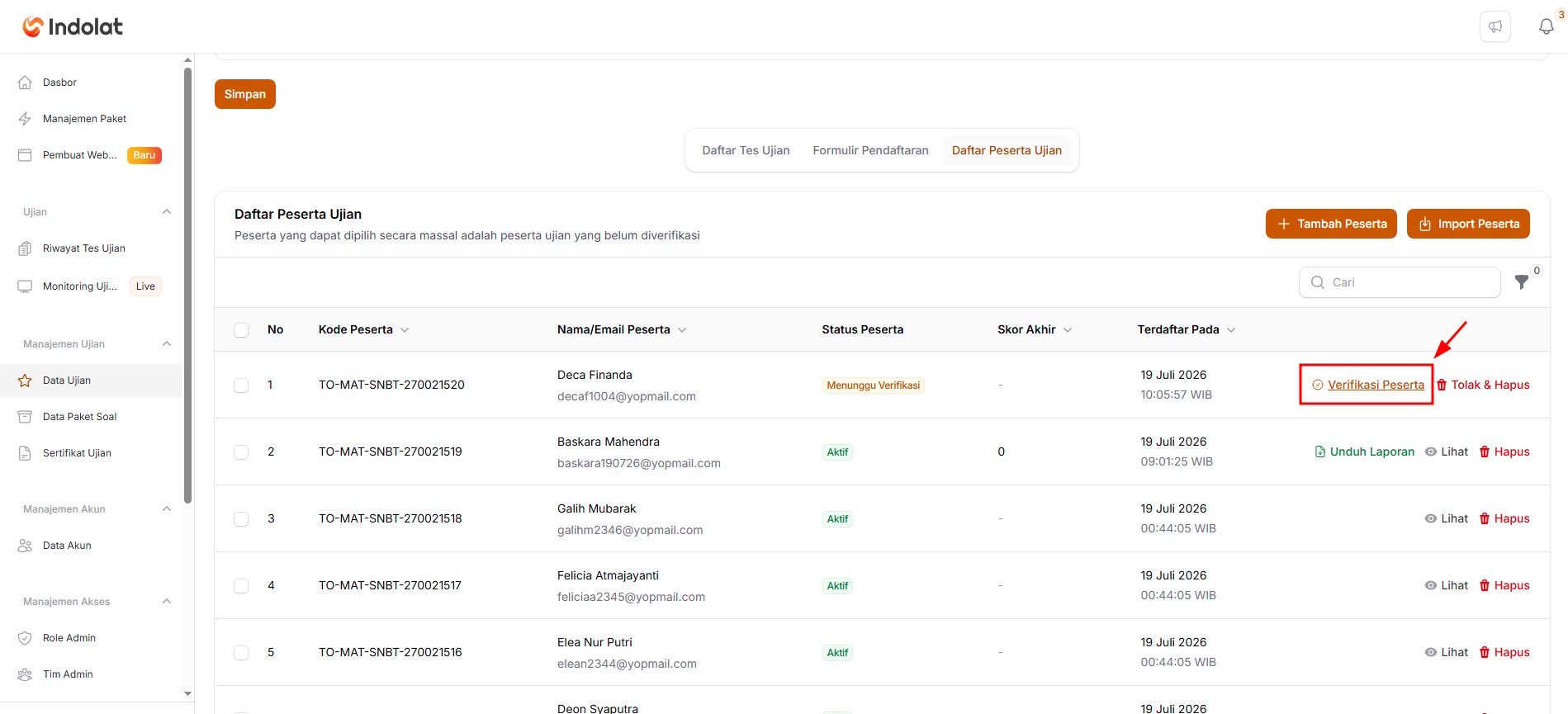
Task: Check the box for Elea Nur Putri
Action: click(x=241, y=653)
